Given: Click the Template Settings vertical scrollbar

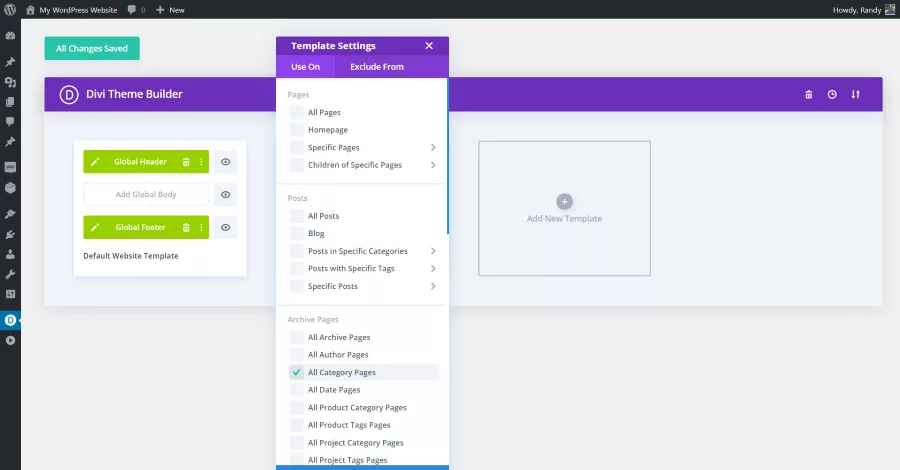Looking at the screenshot, I should (x=447, y=156).
